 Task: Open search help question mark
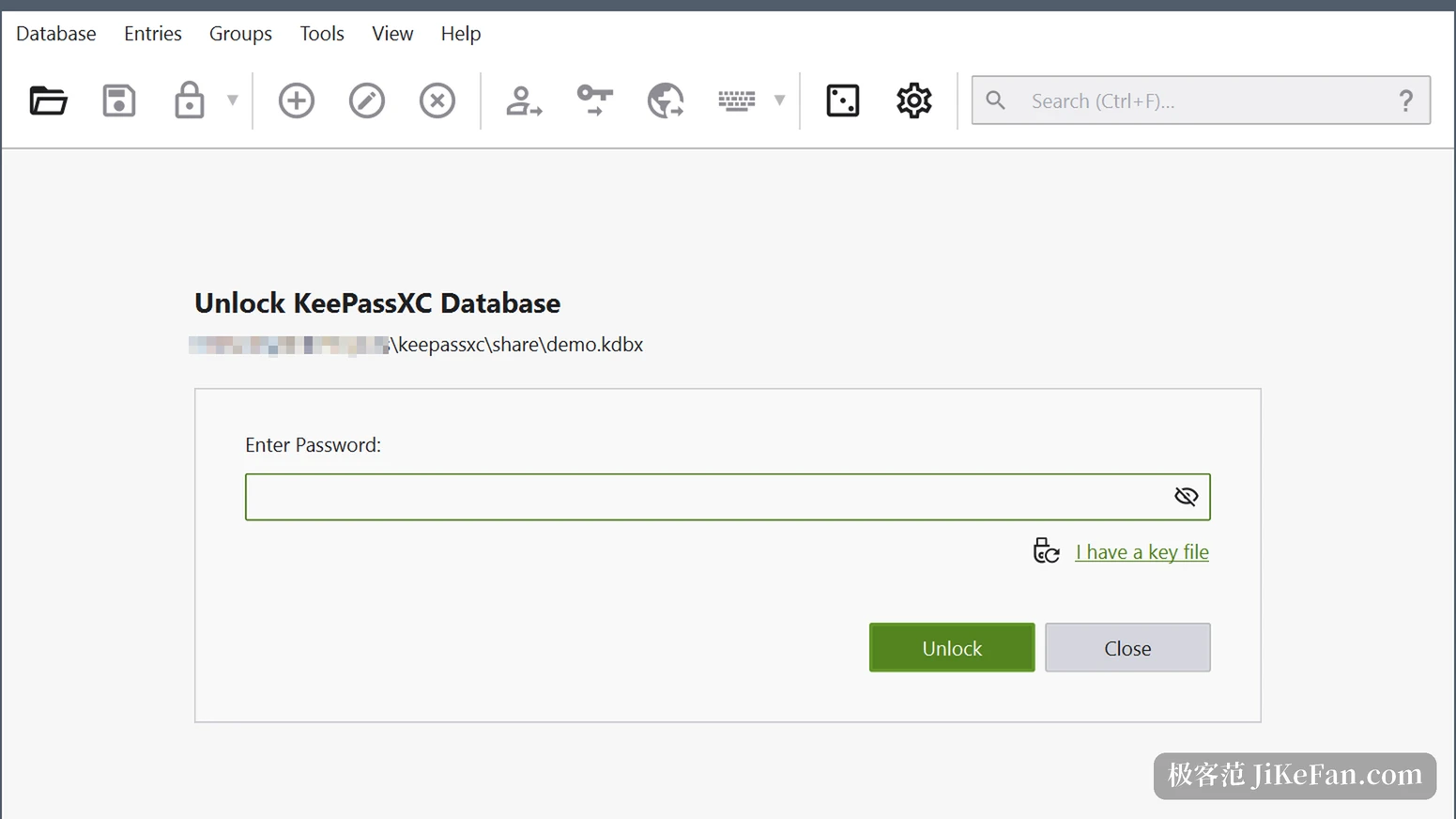1406,100
